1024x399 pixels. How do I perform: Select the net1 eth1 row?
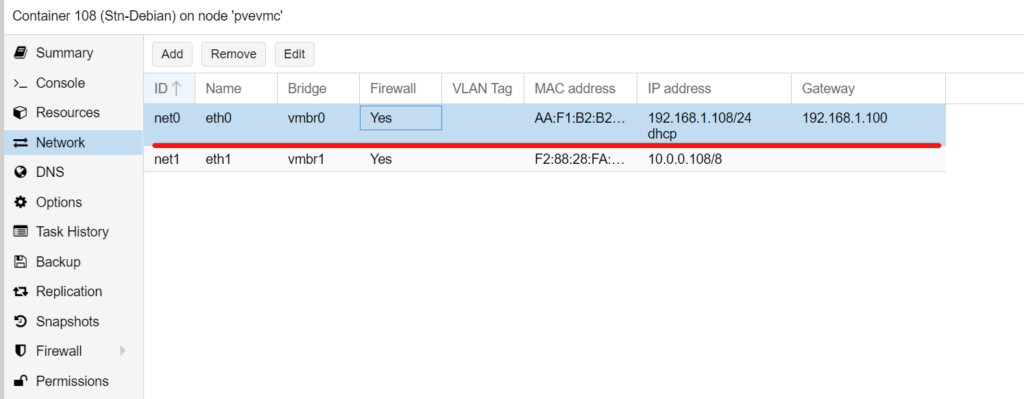tap(545, 159)
